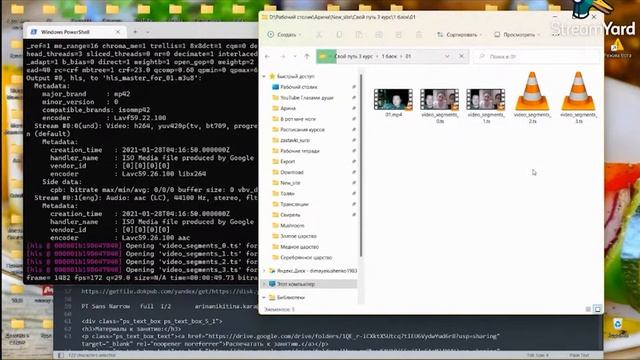The height and width of the screenshot is (360, 640).
Task: Select the video_segments_3.ts VLC file
Action: coord(578,98)
